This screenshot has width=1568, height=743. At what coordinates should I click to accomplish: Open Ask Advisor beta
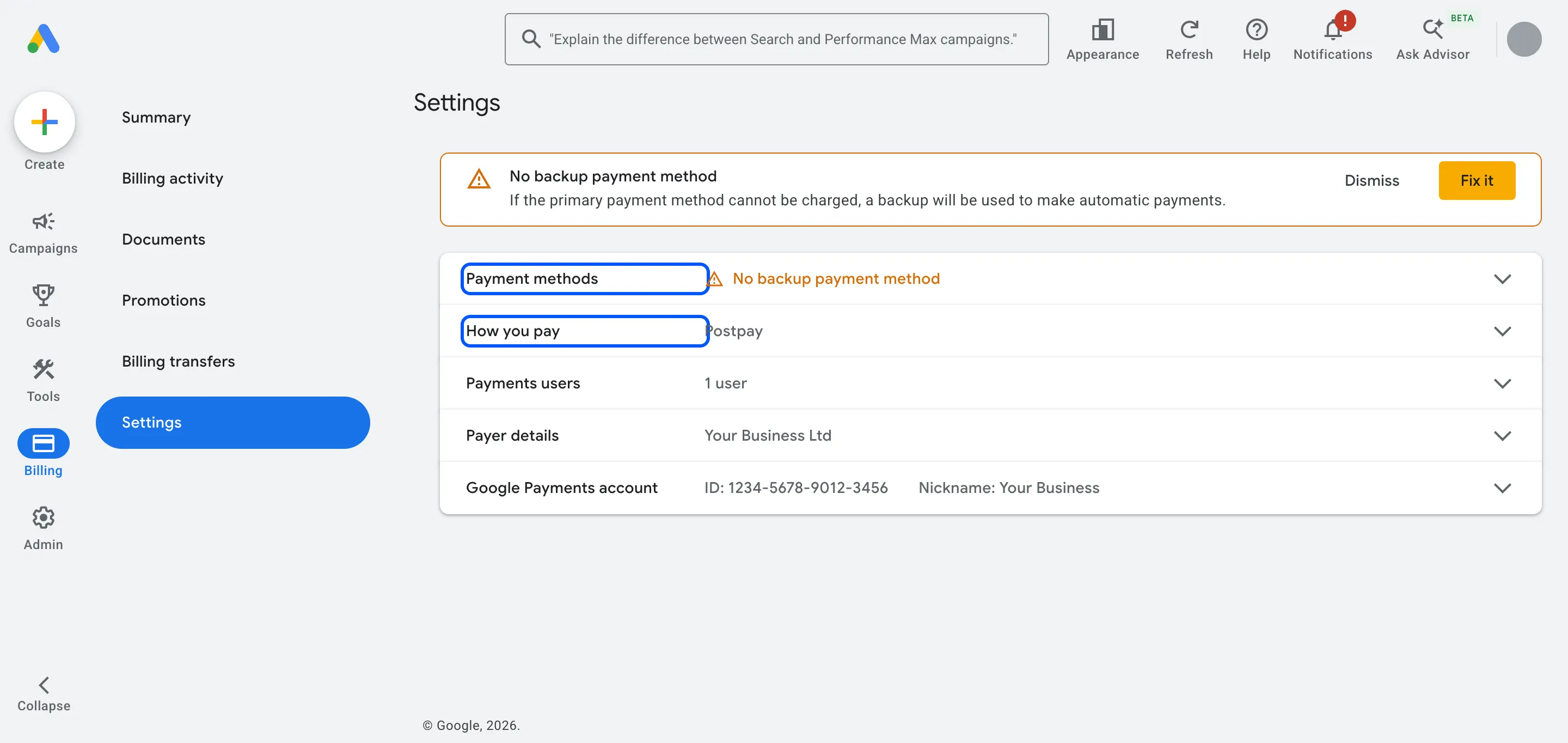1432,40
